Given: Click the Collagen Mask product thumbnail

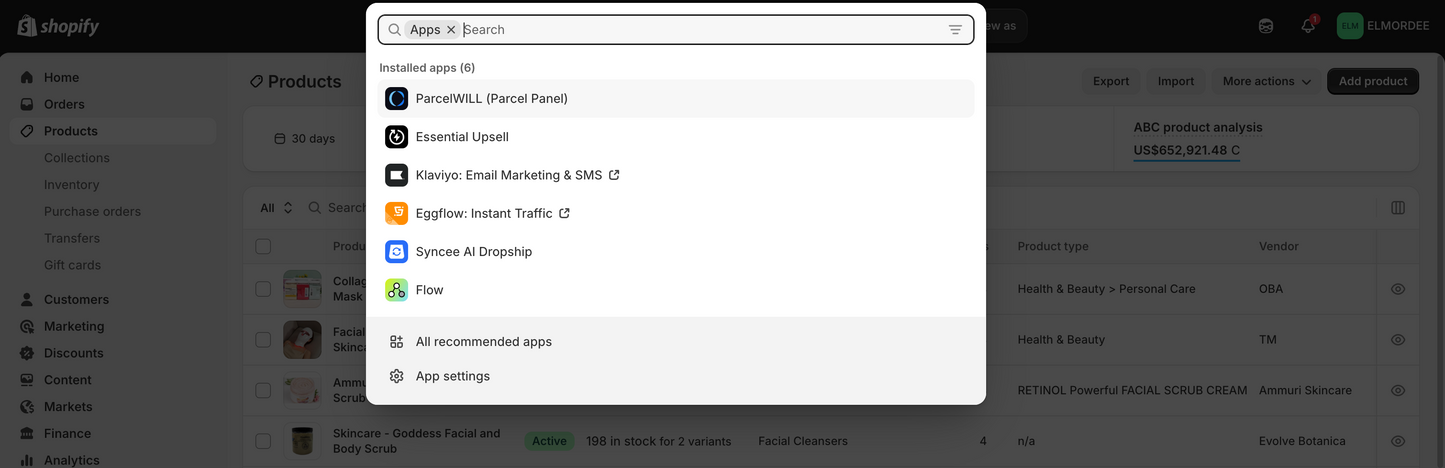Looking at the screenshot, I should pyautogui.click(x=302, y=289).
